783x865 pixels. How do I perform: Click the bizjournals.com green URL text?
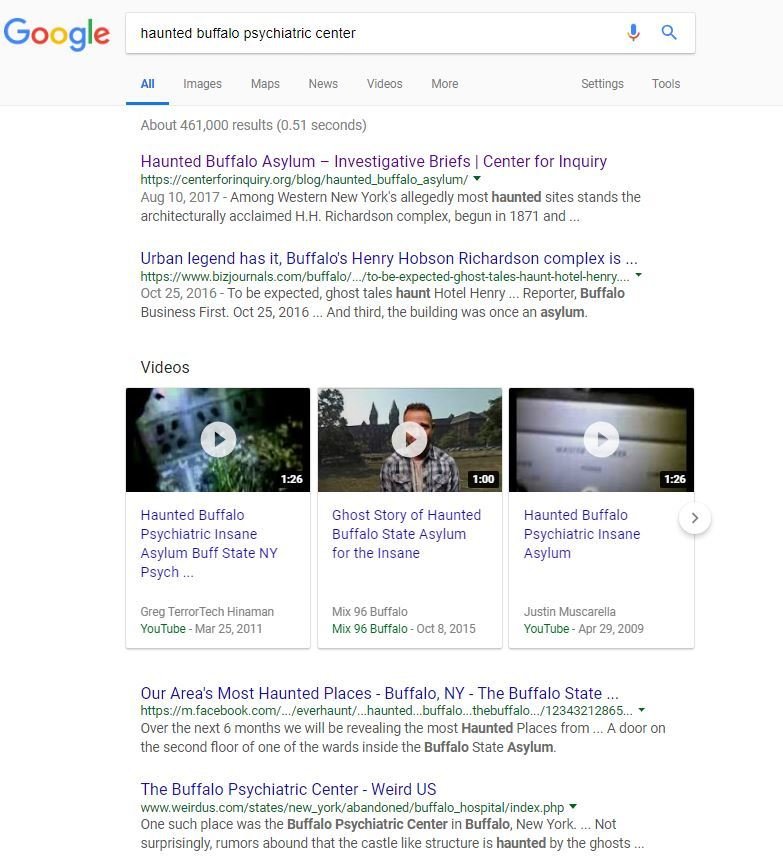point(385,276)
